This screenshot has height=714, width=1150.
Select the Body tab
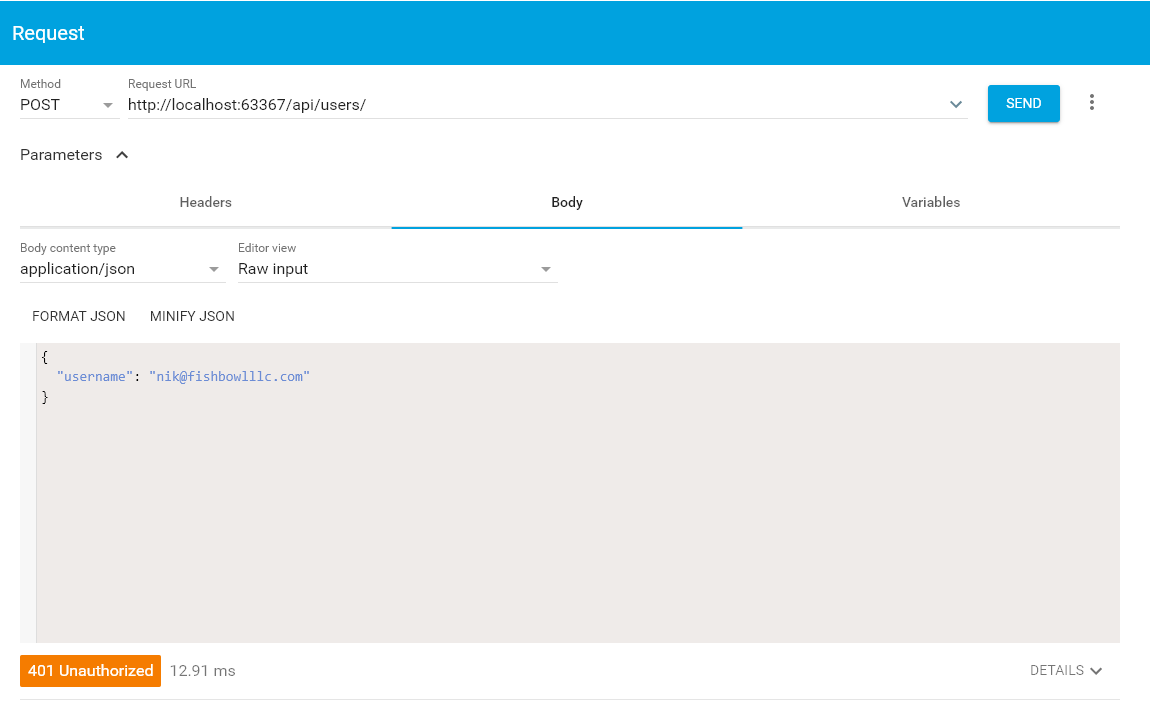(566, 203)
